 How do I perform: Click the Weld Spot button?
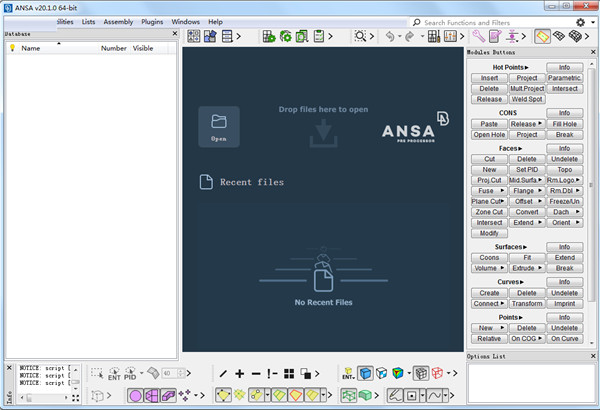point(527,99)
